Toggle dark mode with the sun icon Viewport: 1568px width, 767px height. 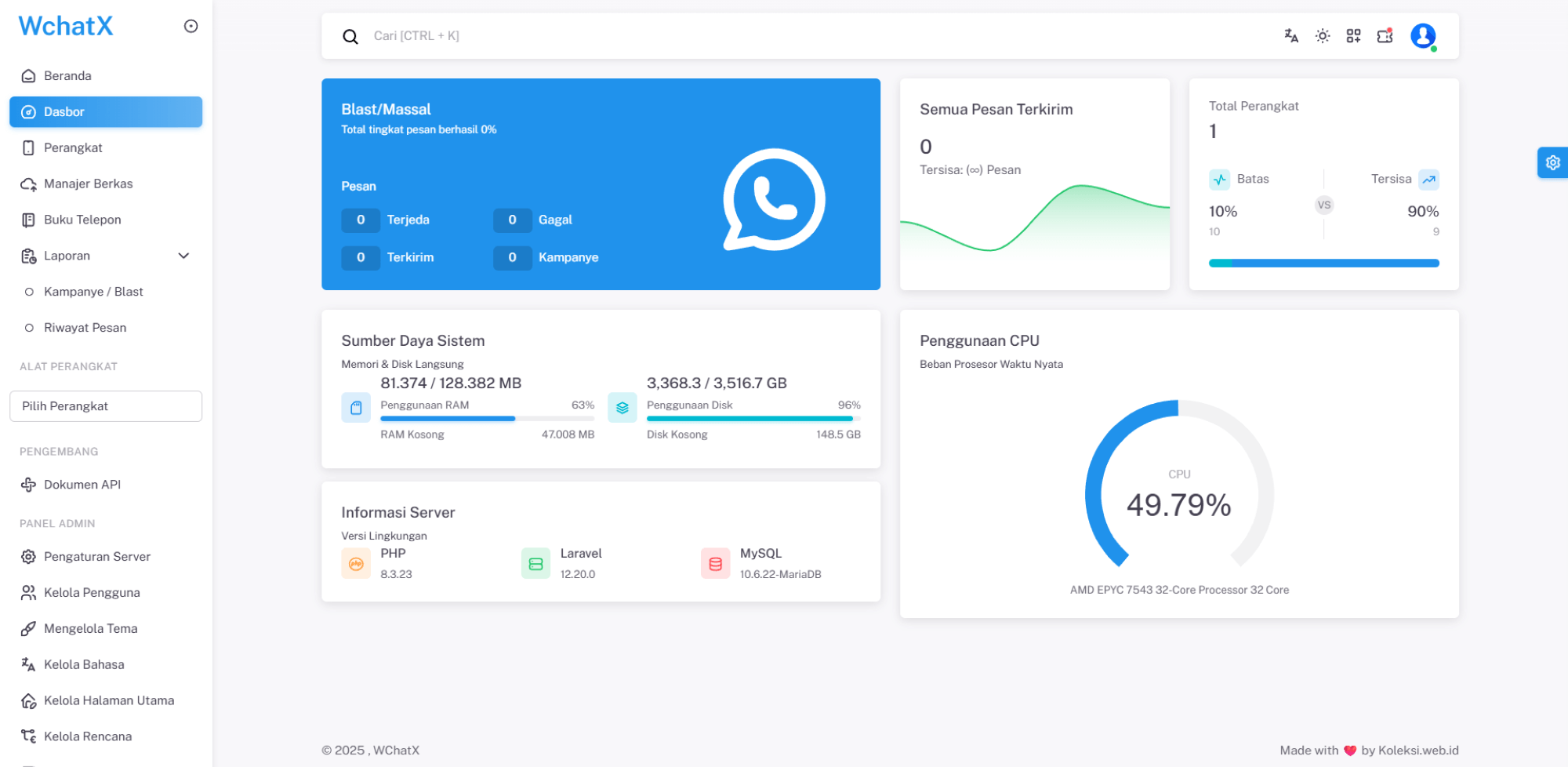(1323, 35)
